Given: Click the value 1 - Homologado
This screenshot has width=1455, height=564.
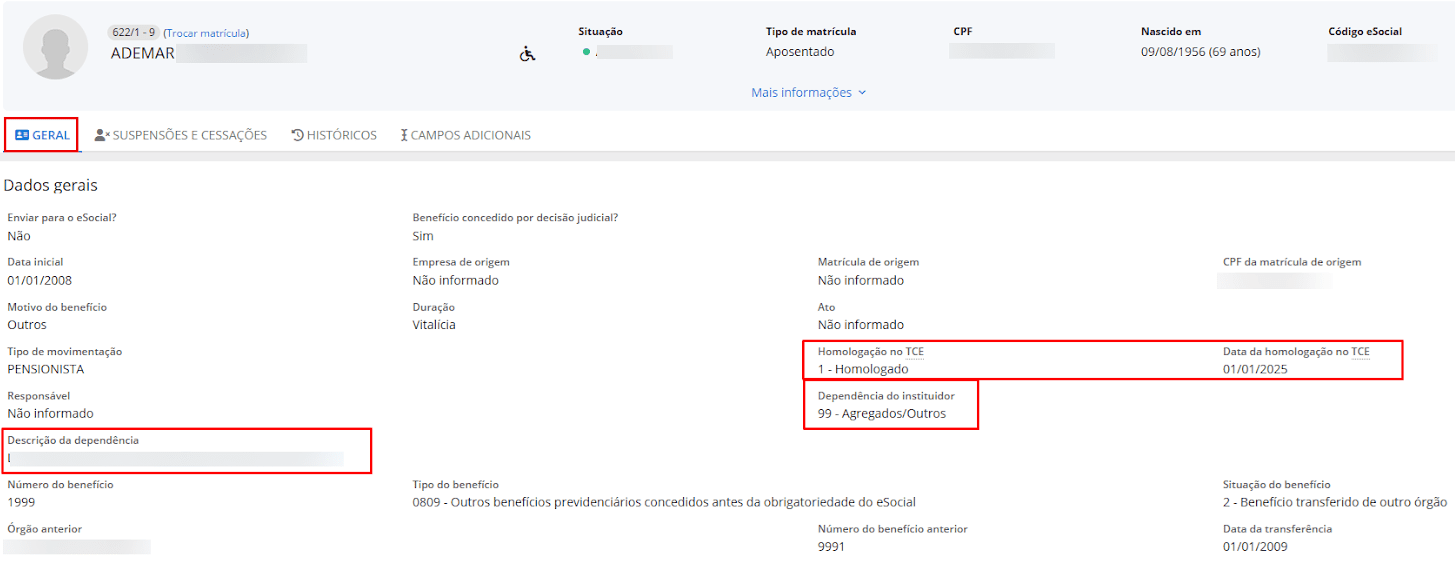Looking at the screenshot, I should click(863, 369).
